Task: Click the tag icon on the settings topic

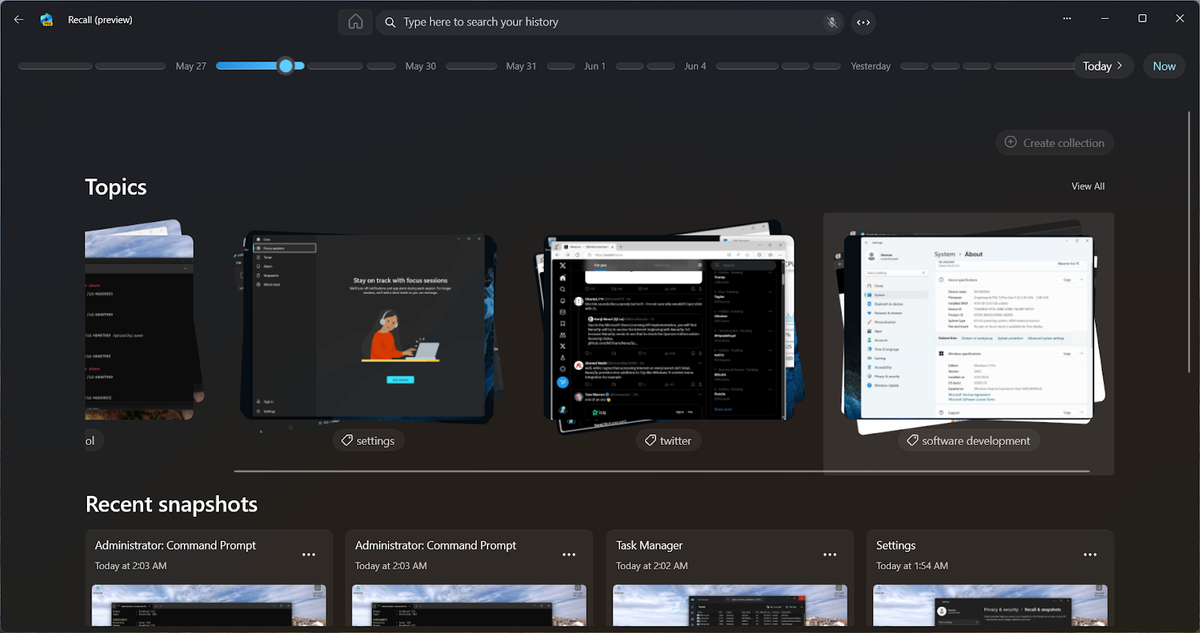Action: coord(347,440)
